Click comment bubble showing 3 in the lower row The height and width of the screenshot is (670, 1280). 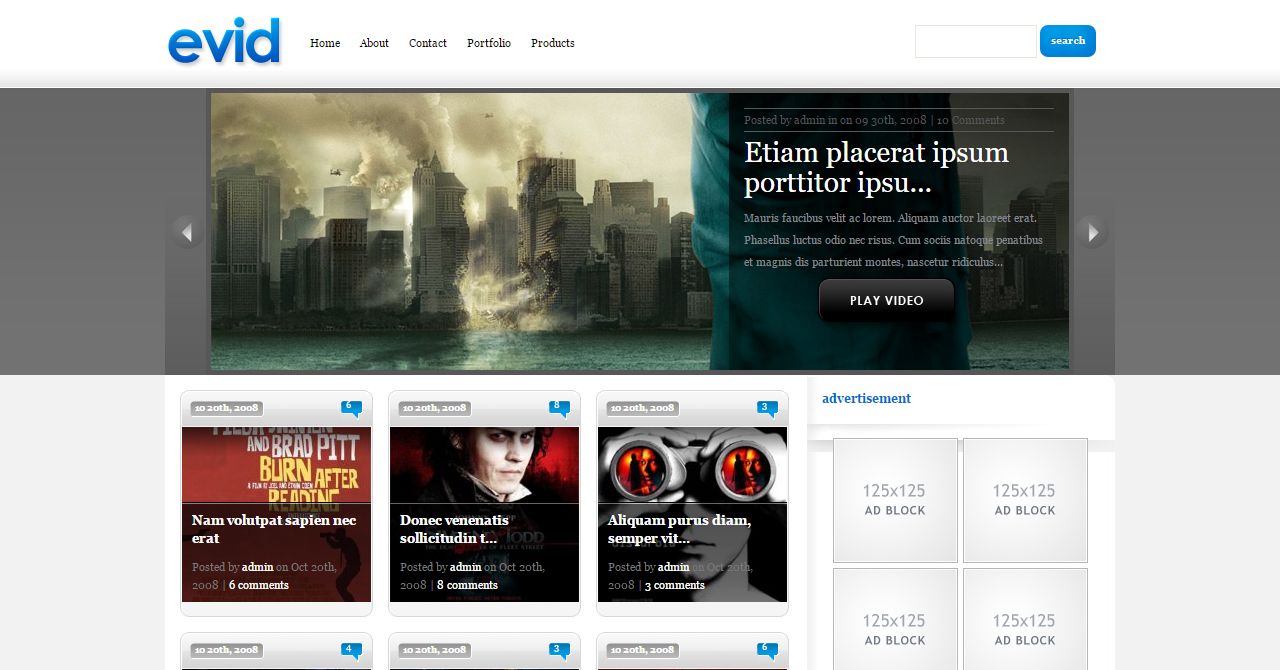click(x=559, y=650)
